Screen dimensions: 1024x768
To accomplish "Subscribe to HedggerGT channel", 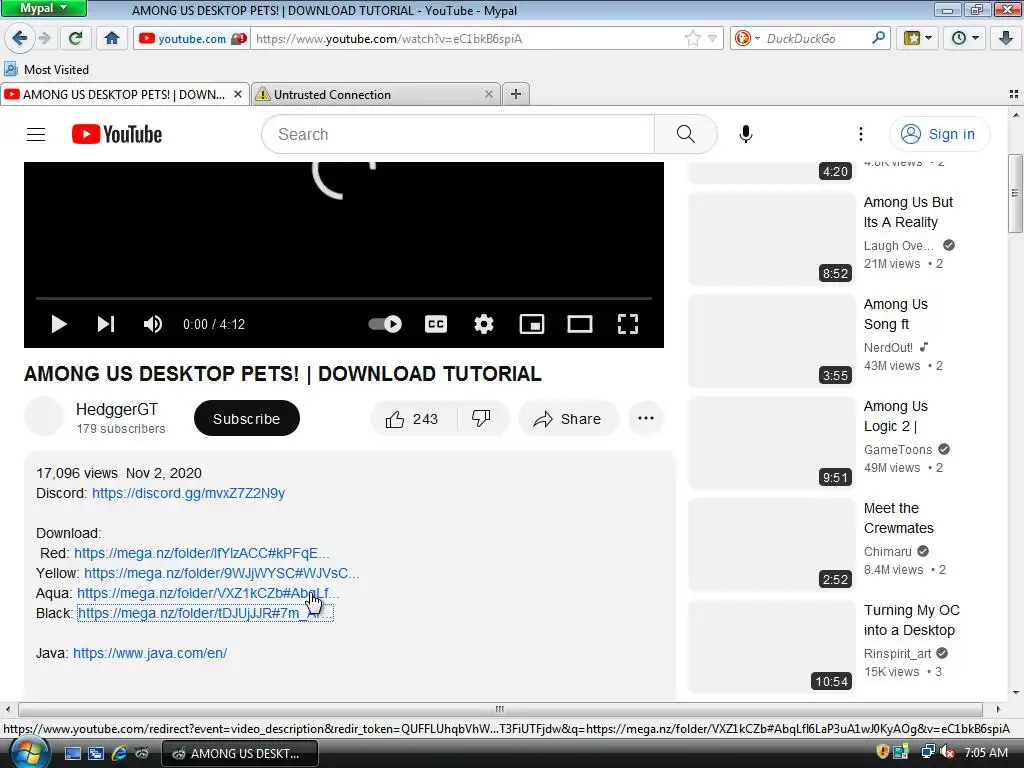I will point(247,419).
